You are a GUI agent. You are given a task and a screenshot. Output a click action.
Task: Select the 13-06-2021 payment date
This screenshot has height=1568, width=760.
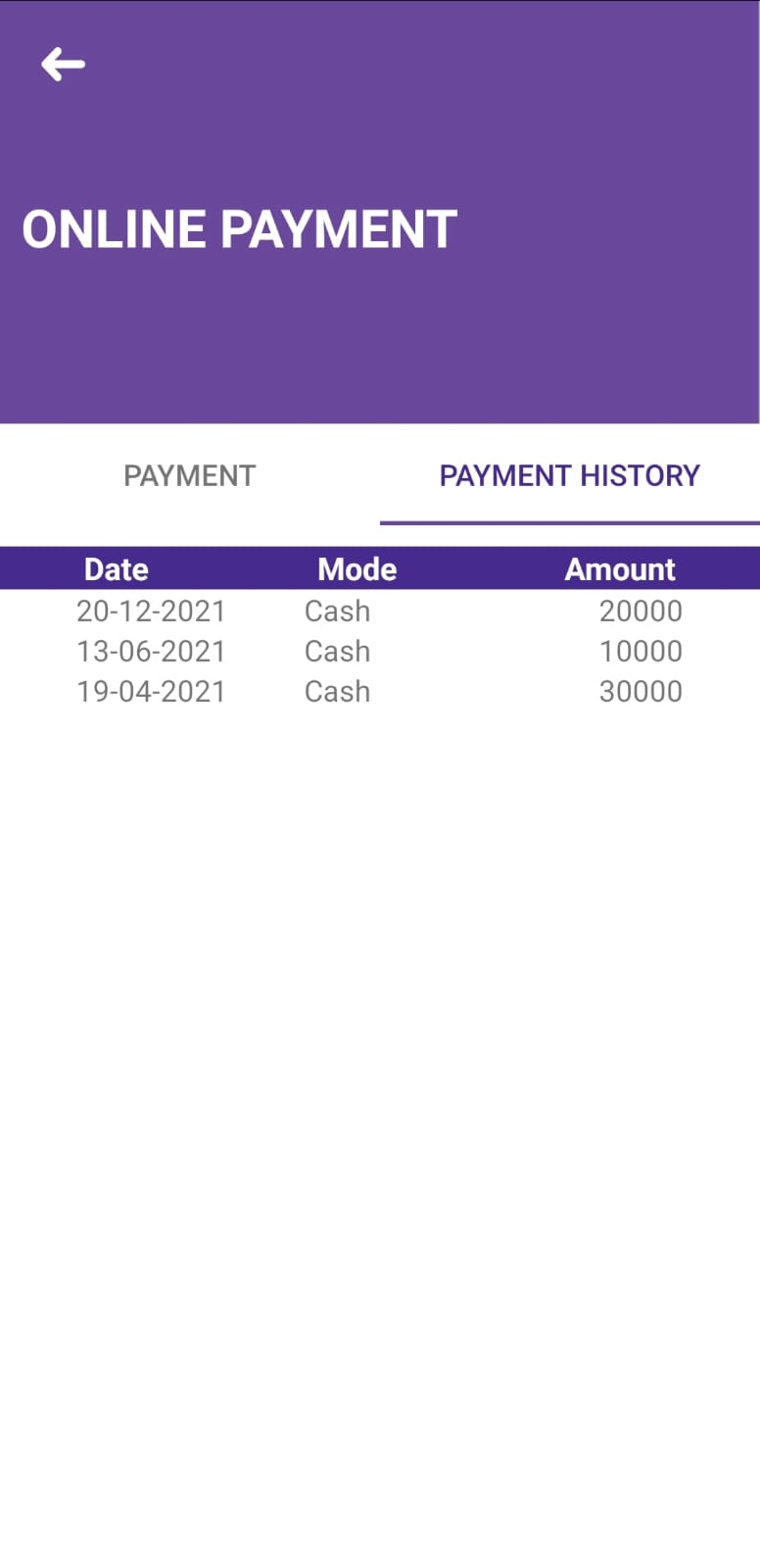pos(151,651)
